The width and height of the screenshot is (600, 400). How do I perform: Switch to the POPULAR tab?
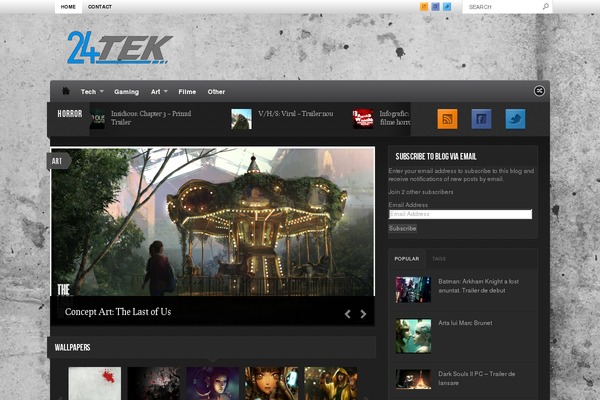[406, 259]
